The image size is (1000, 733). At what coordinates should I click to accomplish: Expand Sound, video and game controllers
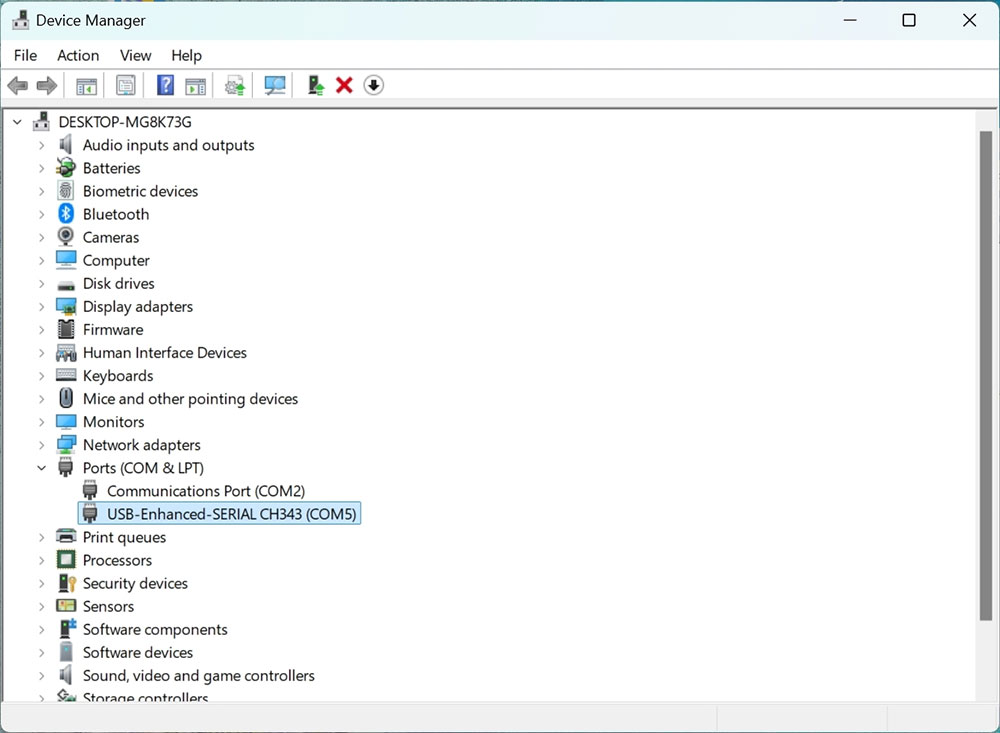(41, 675)
